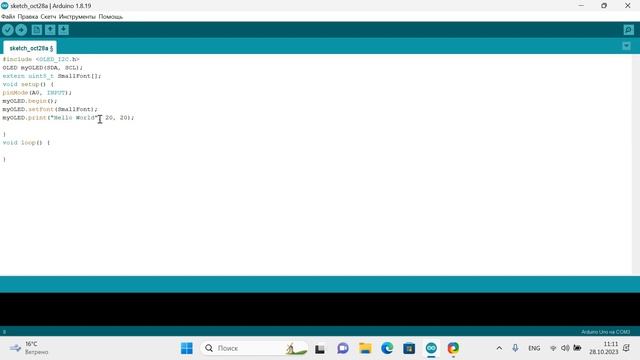Open the Помощь menu
Image resolution: width=640 pixels, height=360 pixels.
click(x=111, y=17)
